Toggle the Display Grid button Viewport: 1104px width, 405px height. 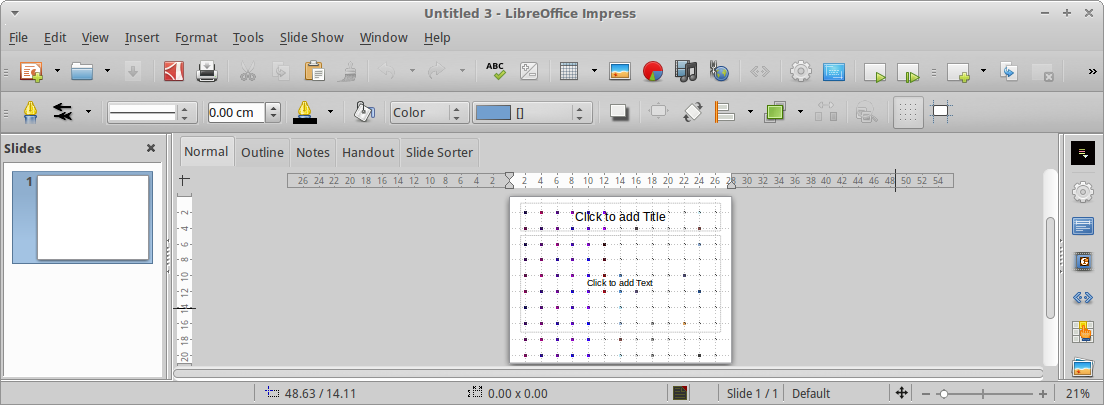(x=907, y=113)
